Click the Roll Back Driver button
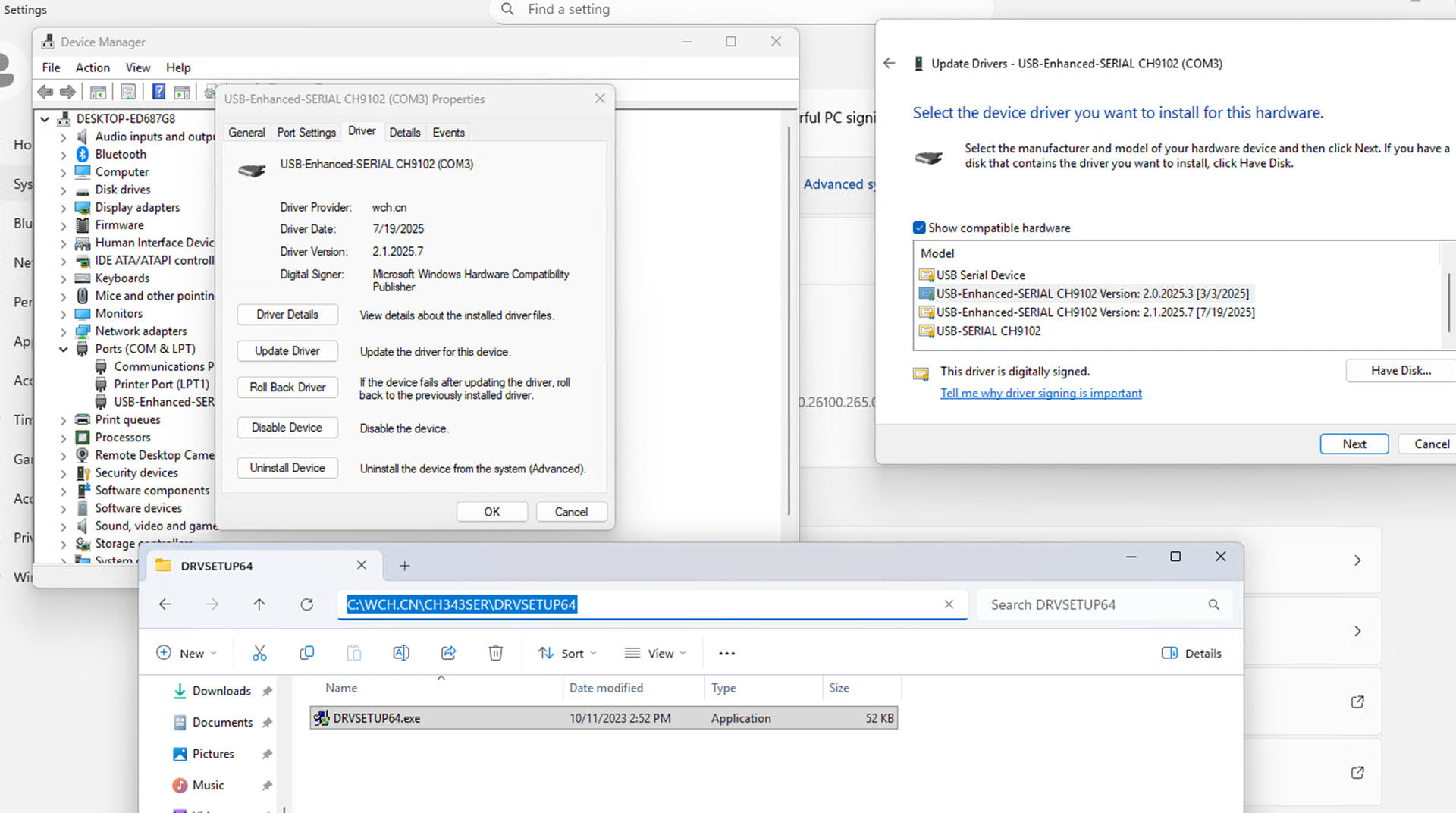The height and width of the screenshot is (813, 1456). coord(287,388)
